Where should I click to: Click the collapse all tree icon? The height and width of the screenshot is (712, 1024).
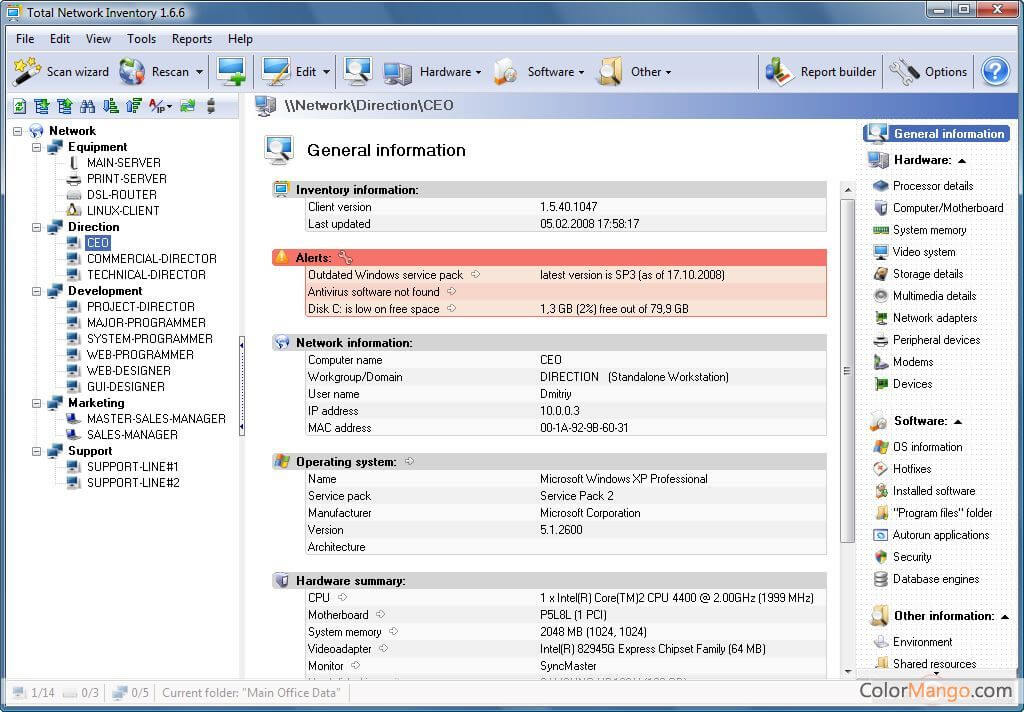[65, 106]
